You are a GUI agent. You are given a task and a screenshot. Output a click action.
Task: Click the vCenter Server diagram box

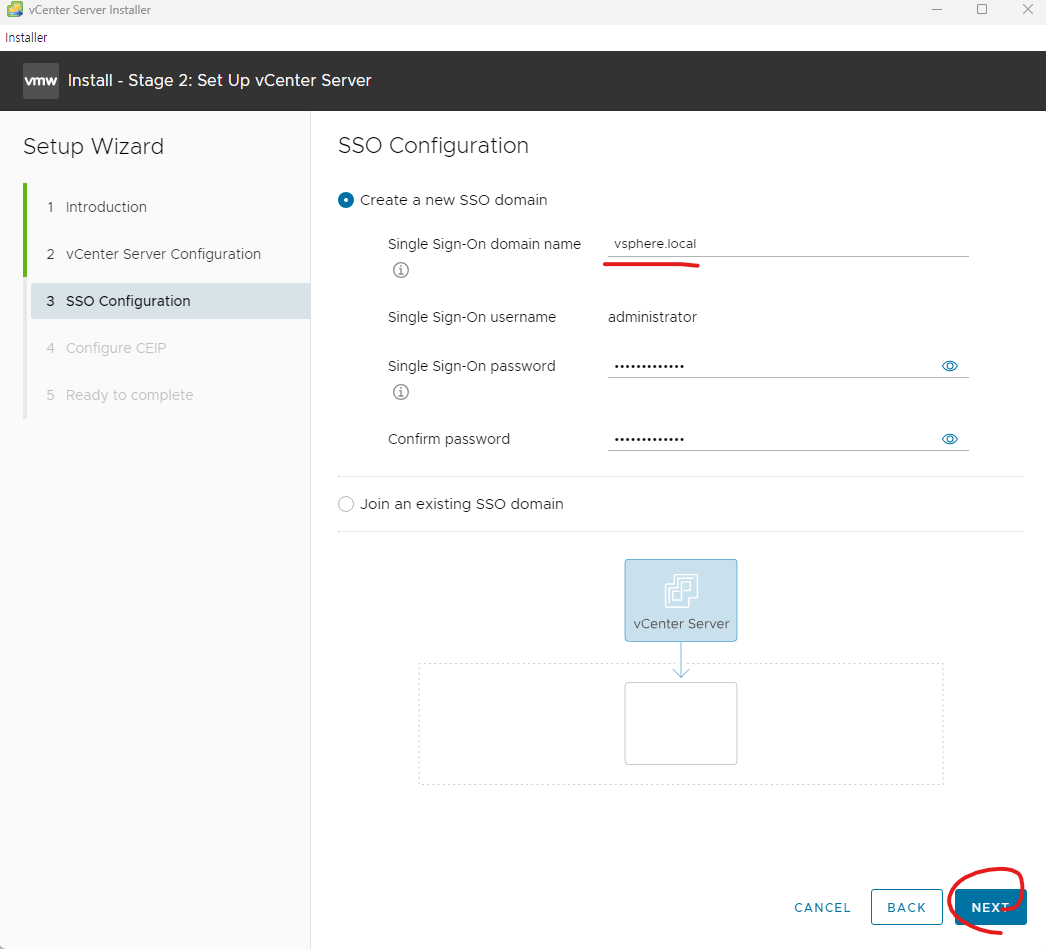point(680,600)
